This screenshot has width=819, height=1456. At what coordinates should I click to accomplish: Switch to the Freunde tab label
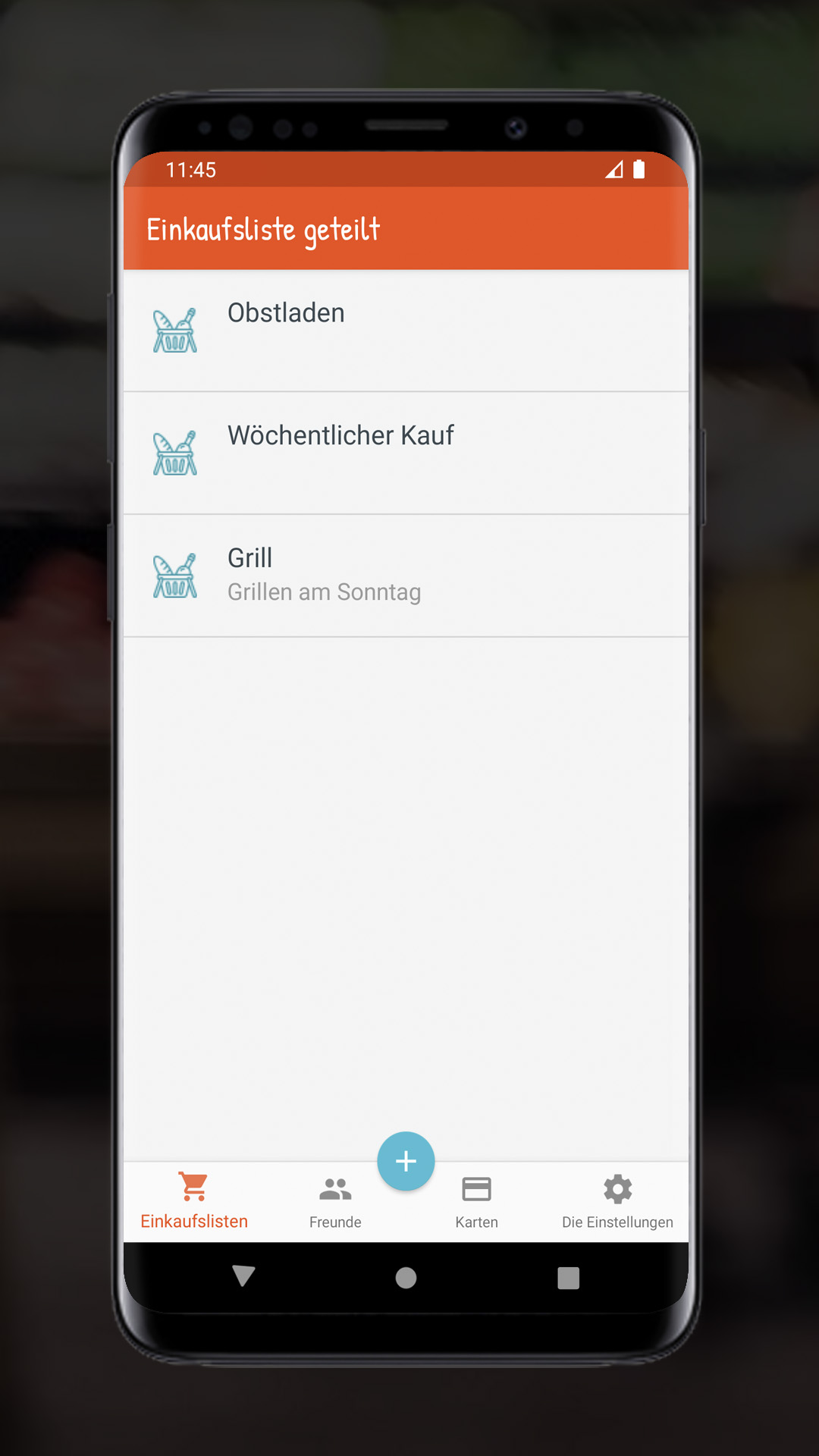[x=335, y=1222]
